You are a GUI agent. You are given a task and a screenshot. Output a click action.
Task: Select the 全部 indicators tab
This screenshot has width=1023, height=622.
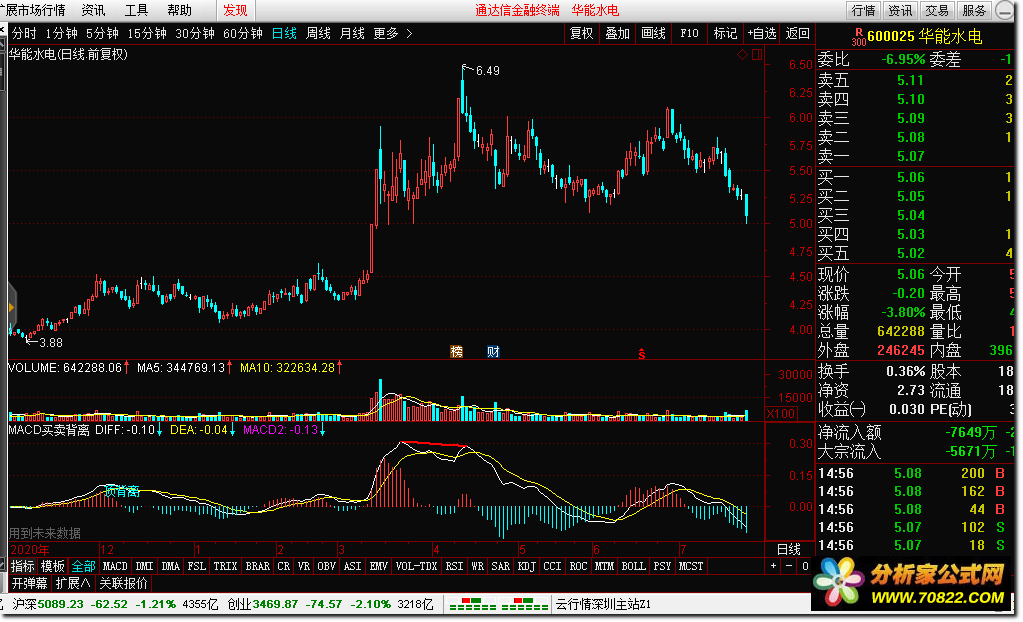[x=83, y=566]
